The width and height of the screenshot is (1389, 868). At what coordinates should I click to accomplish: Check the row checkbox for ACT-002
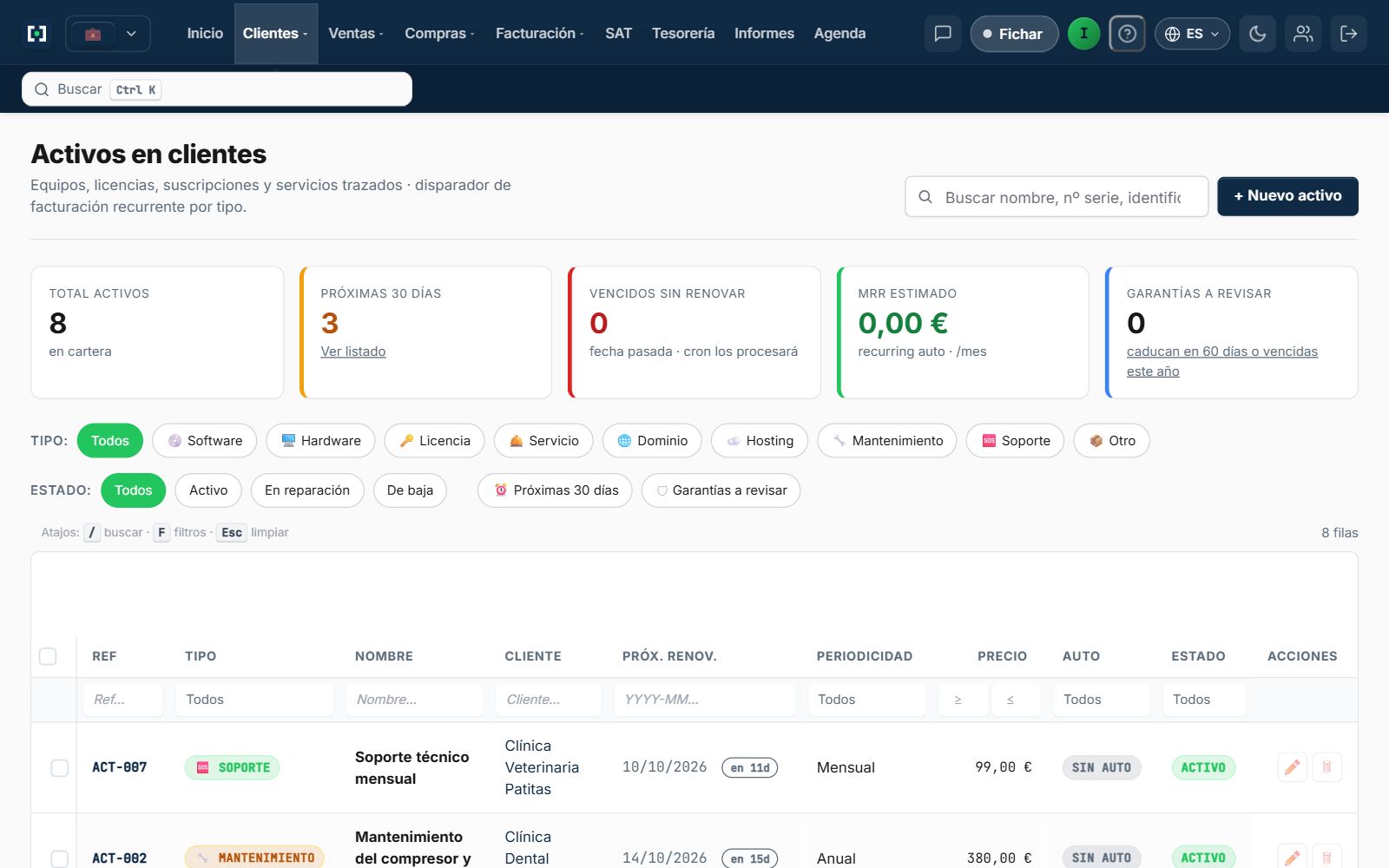pyautogui.click(x=59, y=858)
